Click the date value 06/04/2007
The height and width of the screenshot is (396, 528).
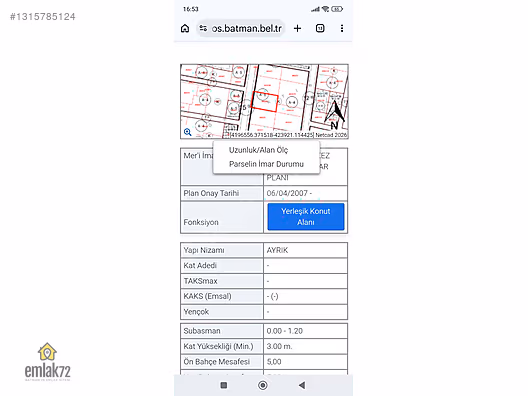287,193
